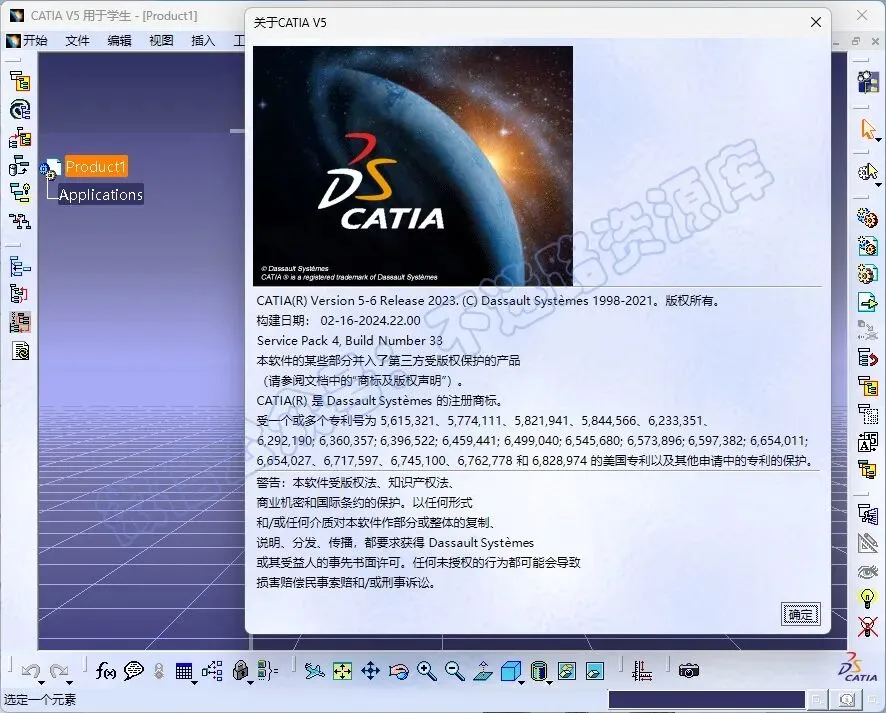The width and height of the screenshot is (886, 713).
Task: Open the 编辑 menu
Action: [x=119, y=40]
